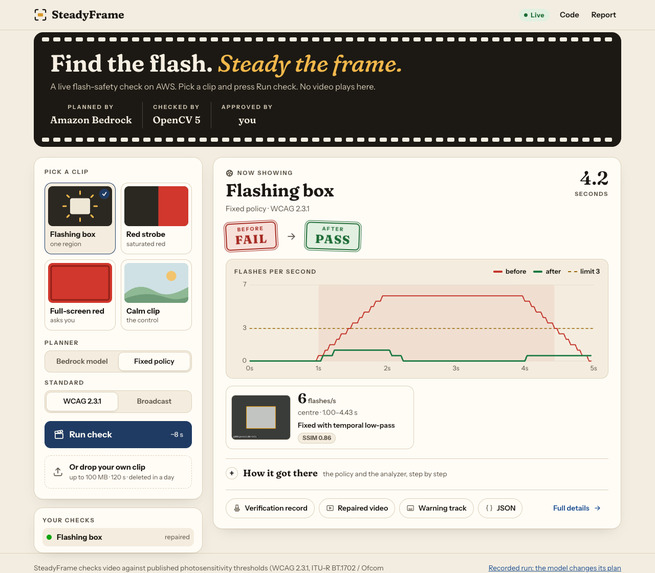Click the BEFORE FAIL stamp
This screenshot has height=573, width=655.
click(251, 236)
